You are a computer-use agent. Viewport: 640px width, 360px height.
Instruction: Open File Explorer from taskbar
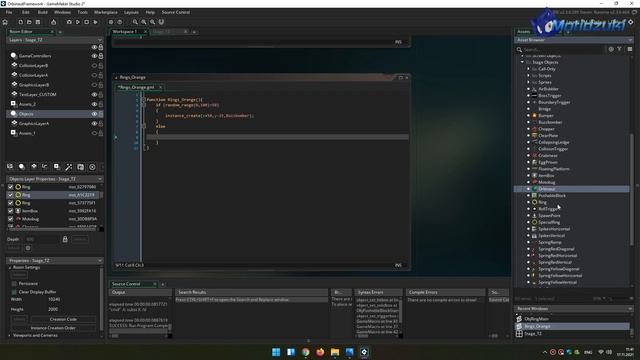point(335,352)
